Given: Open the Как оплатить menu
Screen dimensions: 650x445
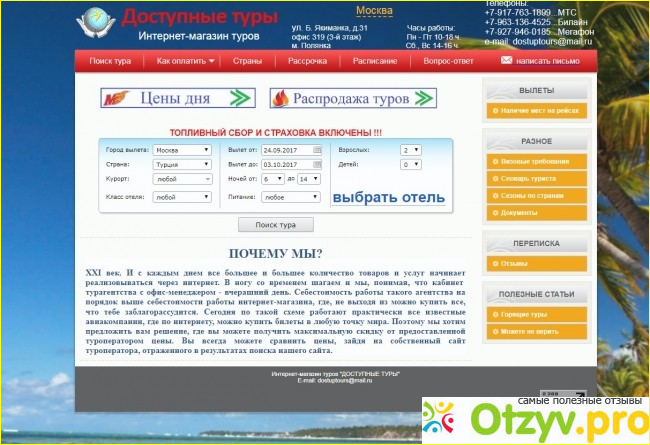Looking at the screenshot, I should (x=186, y=61).
